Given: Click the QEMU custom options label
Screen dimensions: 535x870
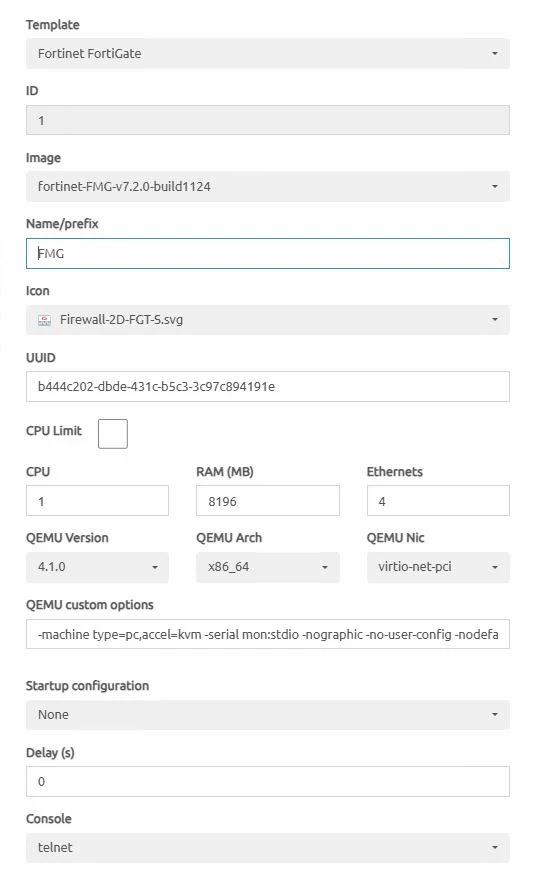Looking at the screenshot, I should 90,605.
